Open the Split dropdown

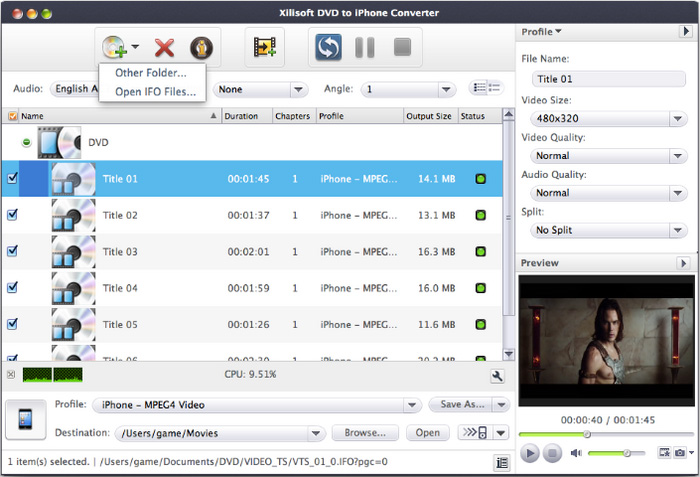click(608, 230)
